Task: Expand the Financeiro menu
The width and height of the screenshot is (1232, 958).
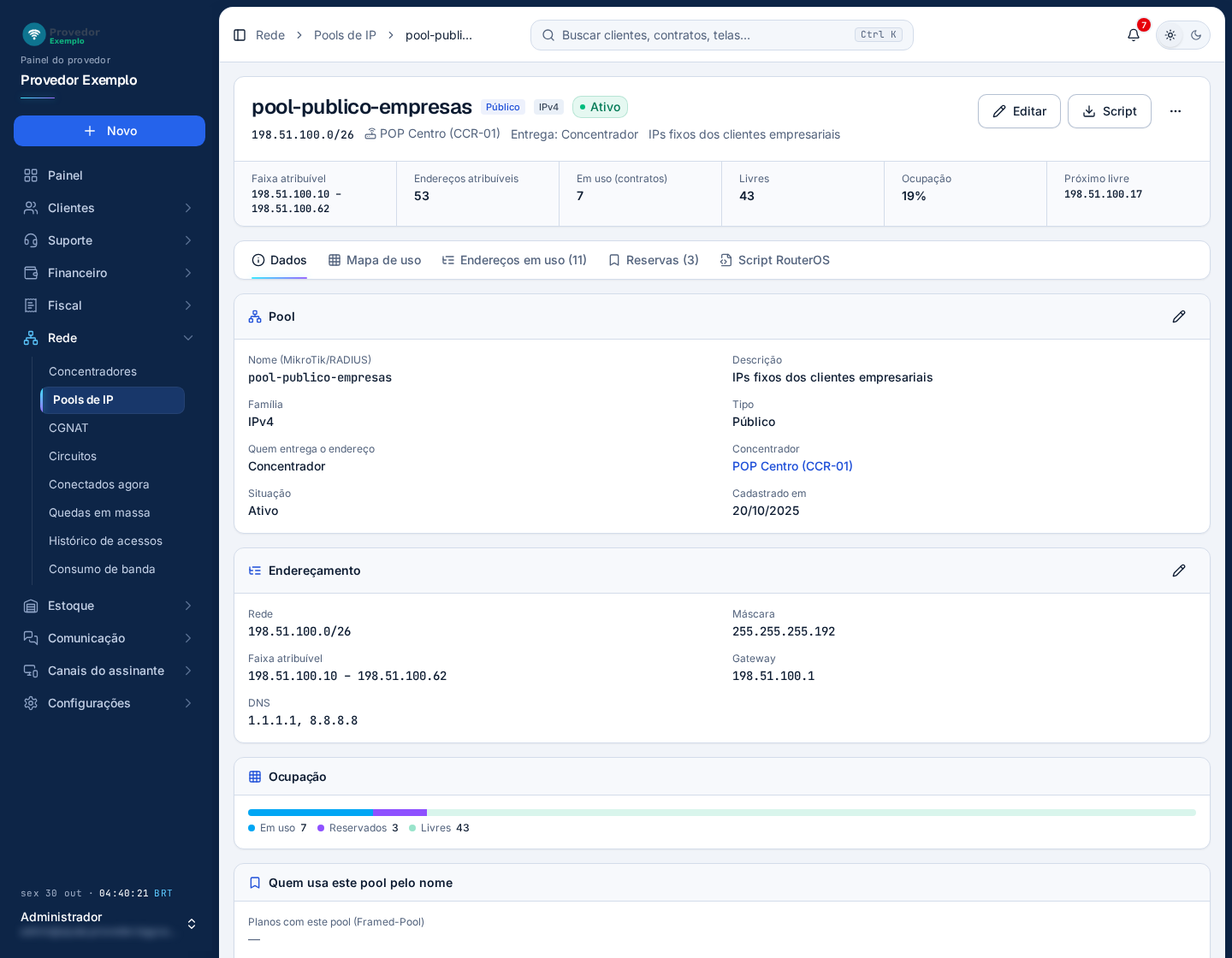Action: pos(110,273)
